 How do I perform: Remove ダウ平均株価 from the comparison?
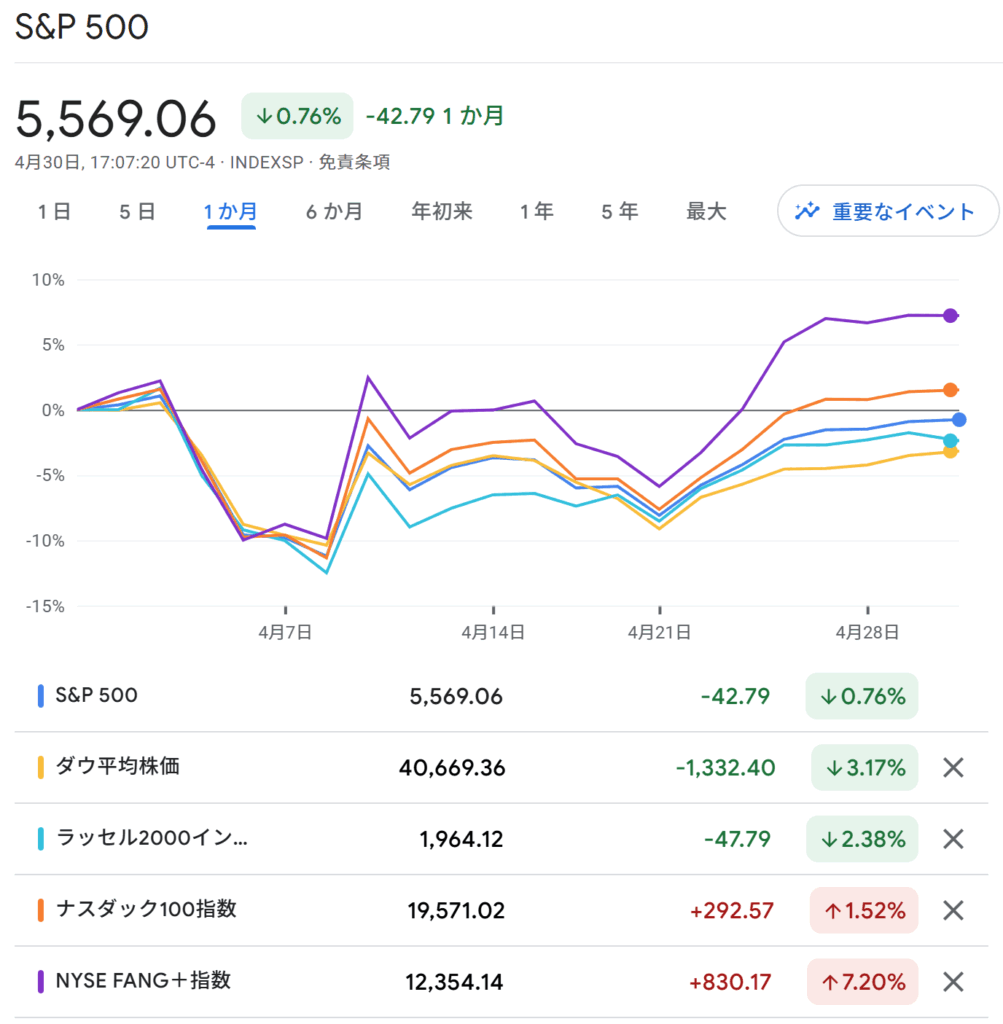[x=953, y=768]
